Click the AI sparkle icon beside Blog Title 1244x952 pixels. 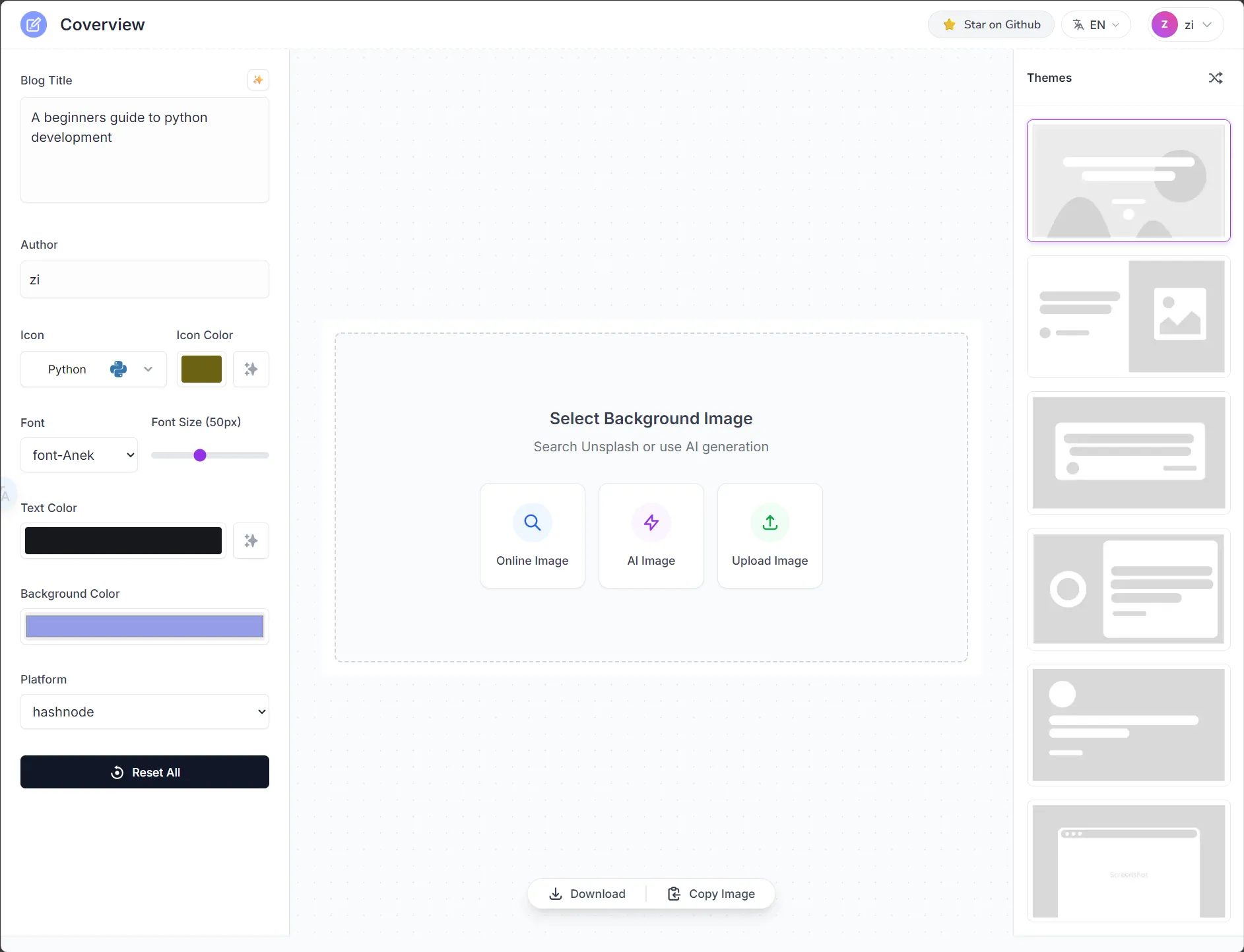(x=258, y=80)
